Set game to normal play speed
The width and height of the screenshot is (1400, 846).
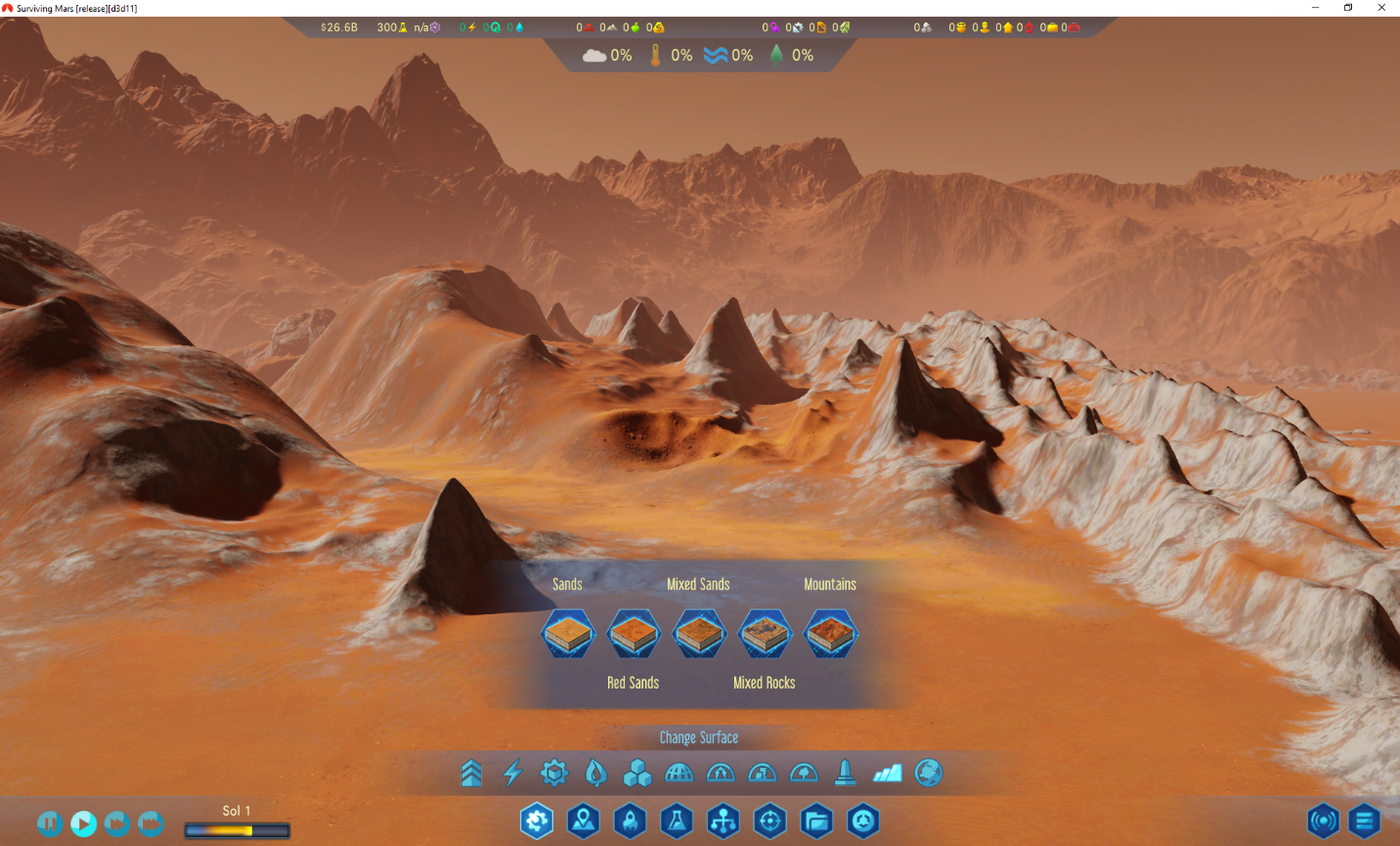pyautogui.click(x=84, y=824)
